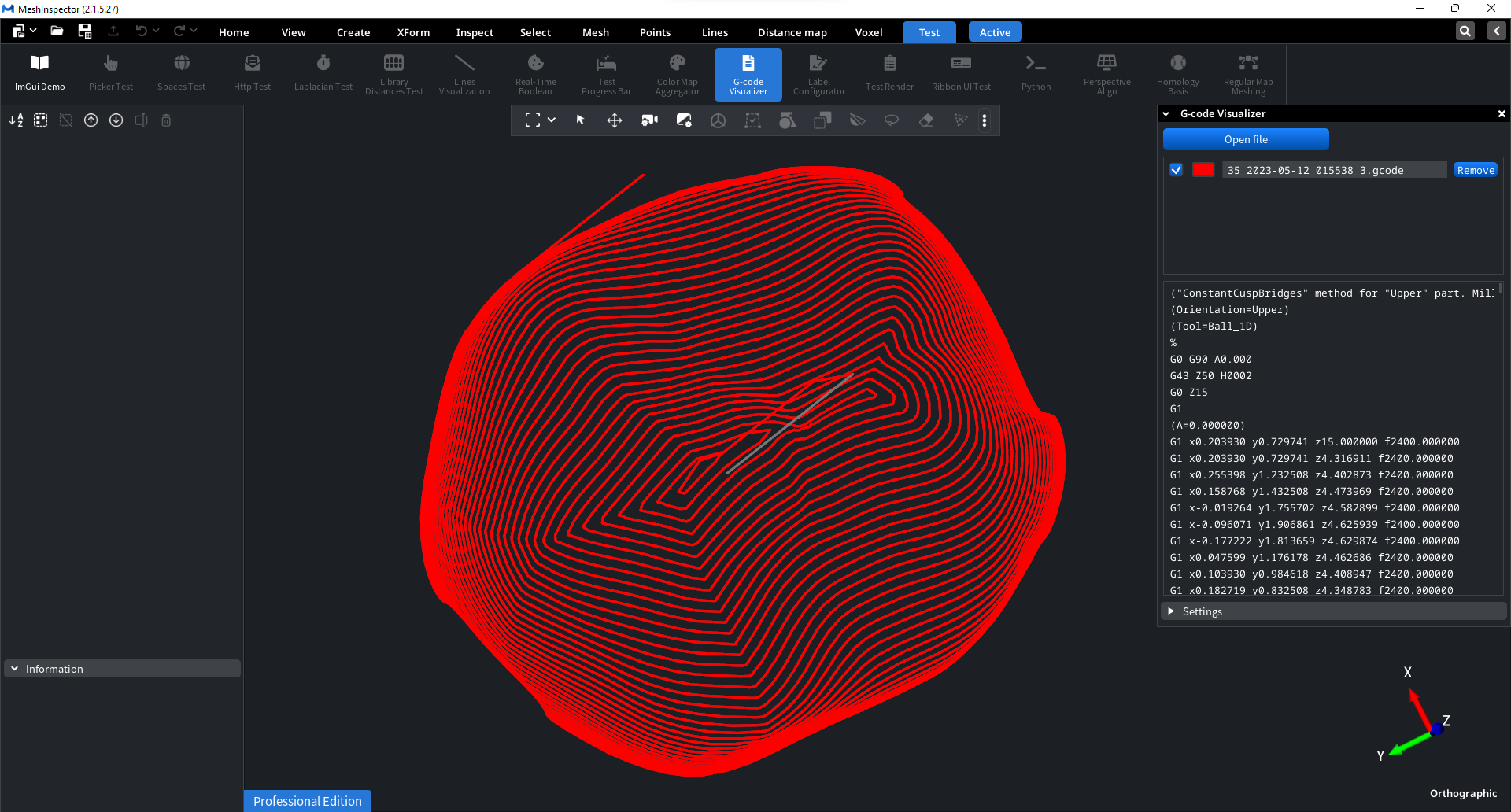Screen dimensions: 1511x812
Task: Sort the scene objects alphabetically
Action: tap(16, 120)
